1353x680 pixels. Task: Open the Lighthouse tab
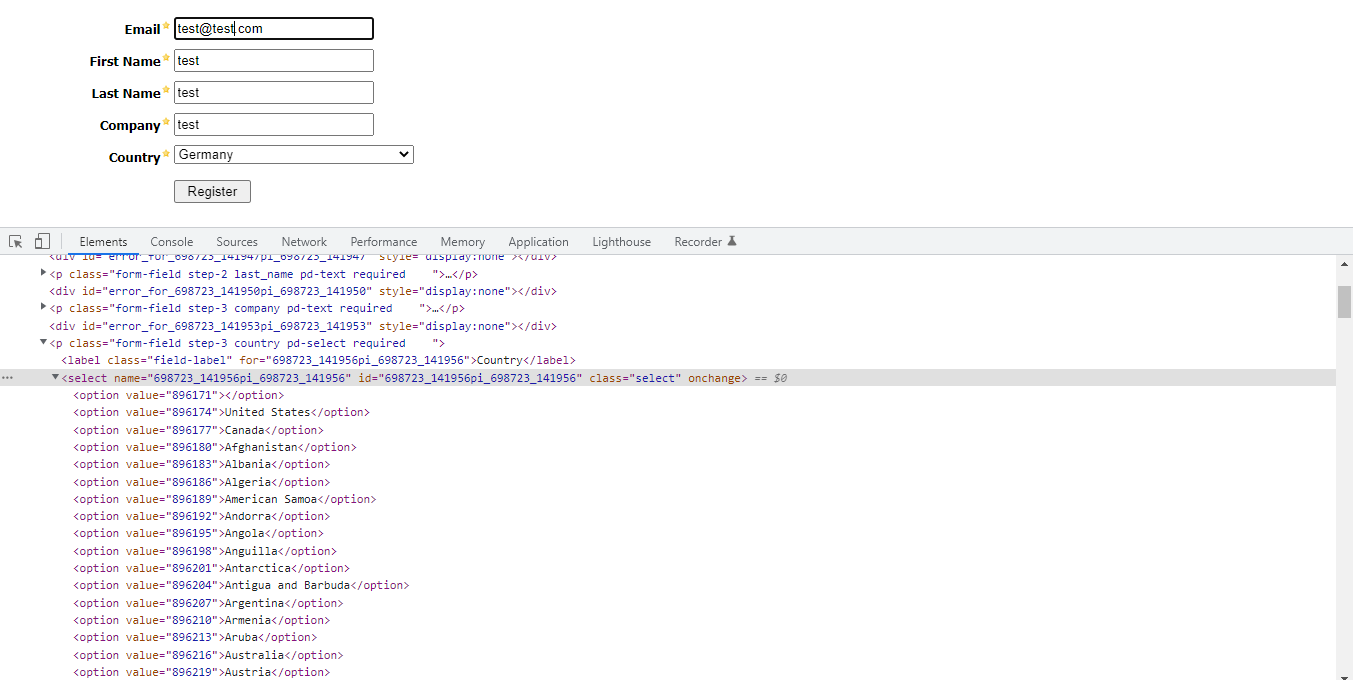point(621,242)
